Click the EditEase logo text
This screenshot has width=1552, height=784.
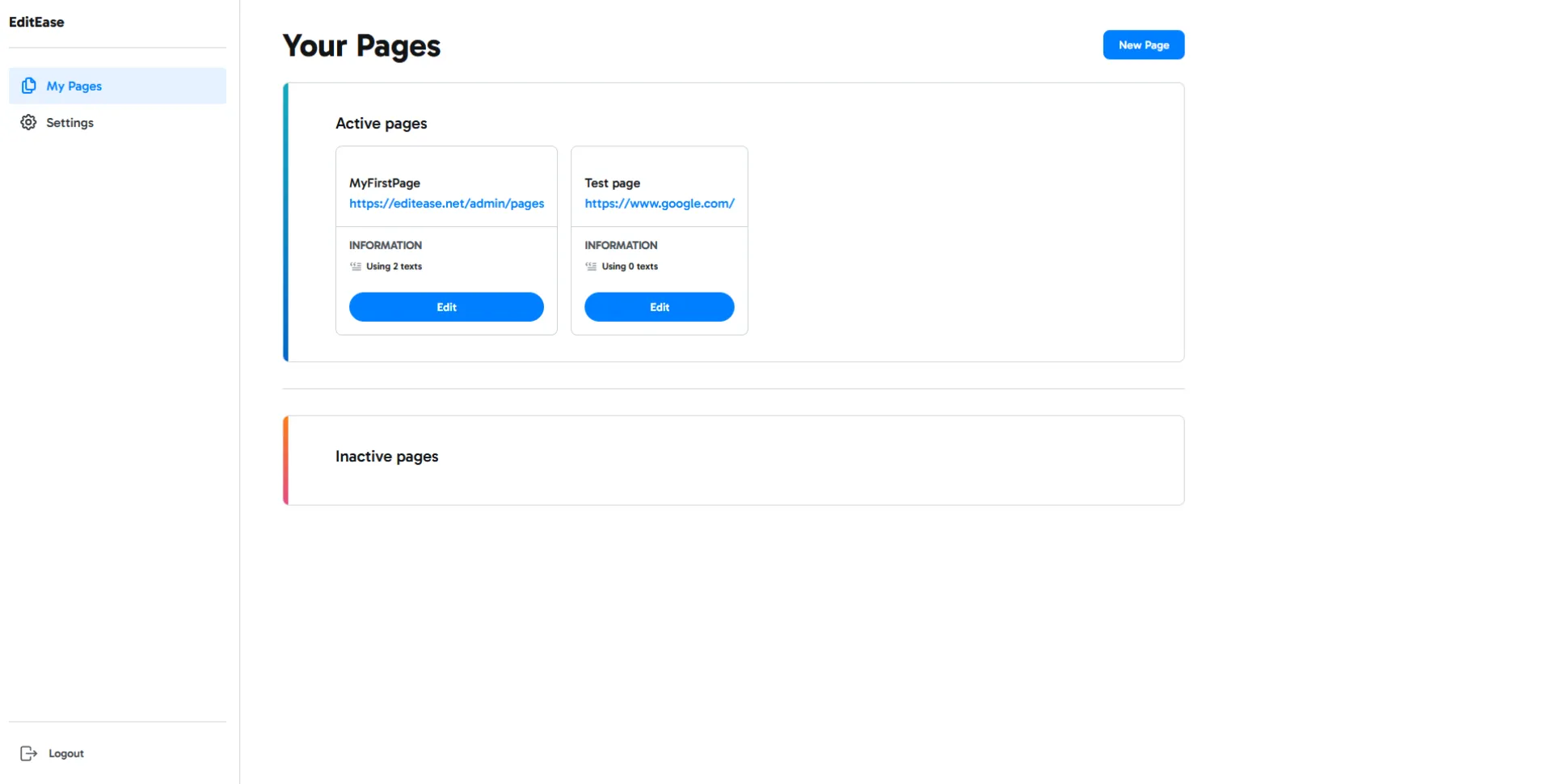pyautogui.click(x=36, y=22)
